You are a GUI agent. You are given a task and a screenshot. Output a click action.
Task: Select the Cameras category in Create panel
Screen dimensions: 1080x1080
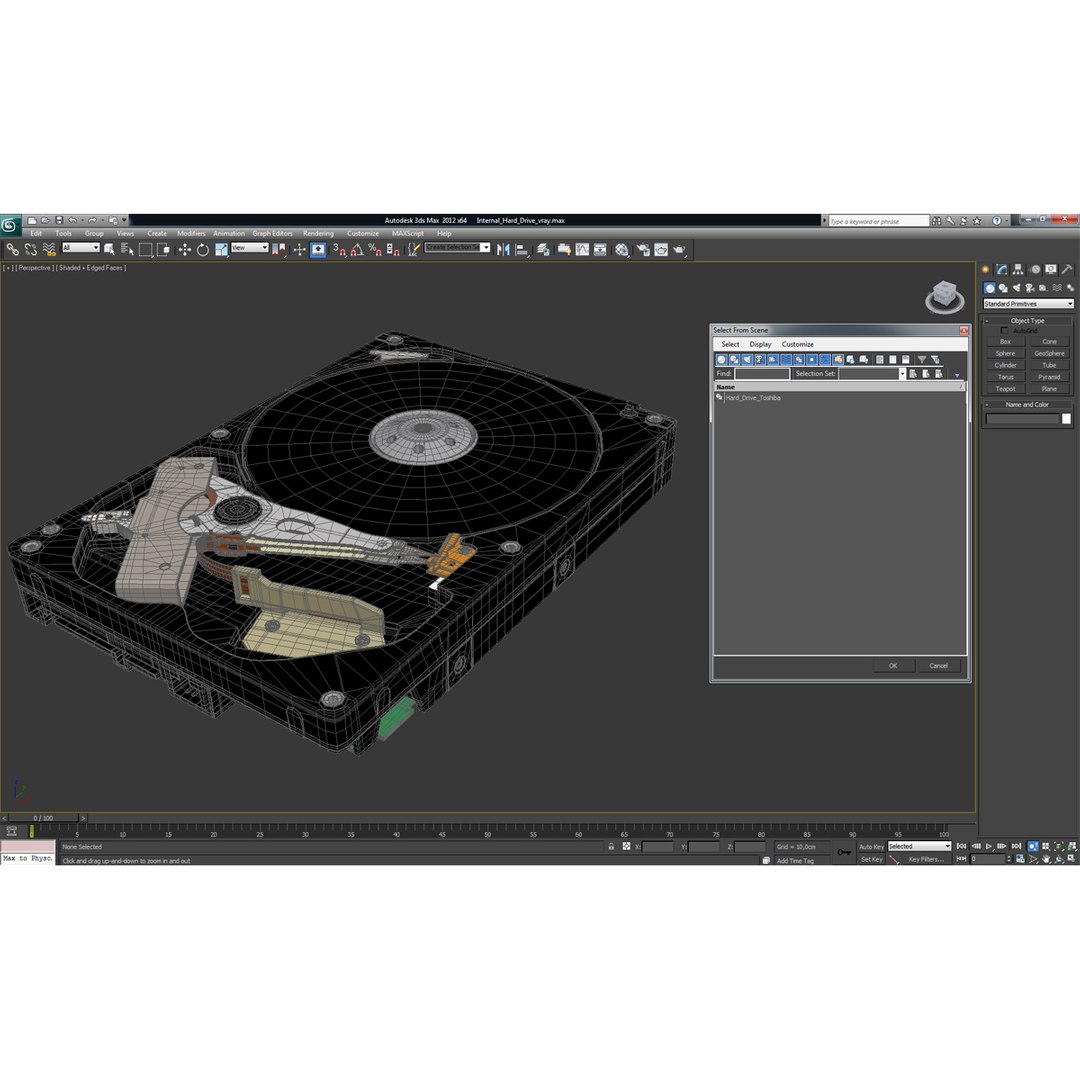point(1030,288)
